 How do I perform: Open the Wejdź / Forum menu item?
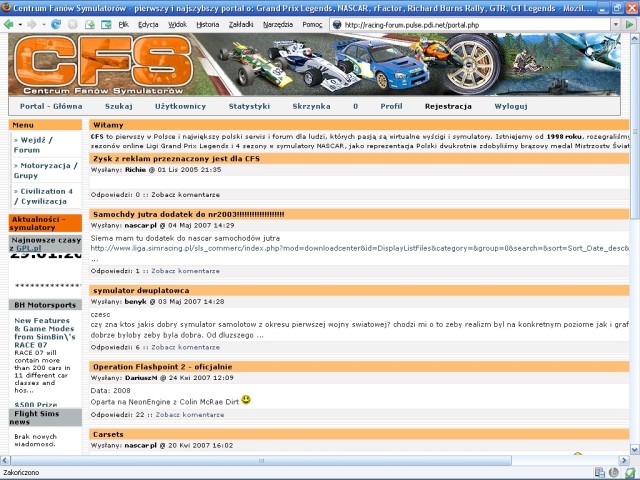33,145
